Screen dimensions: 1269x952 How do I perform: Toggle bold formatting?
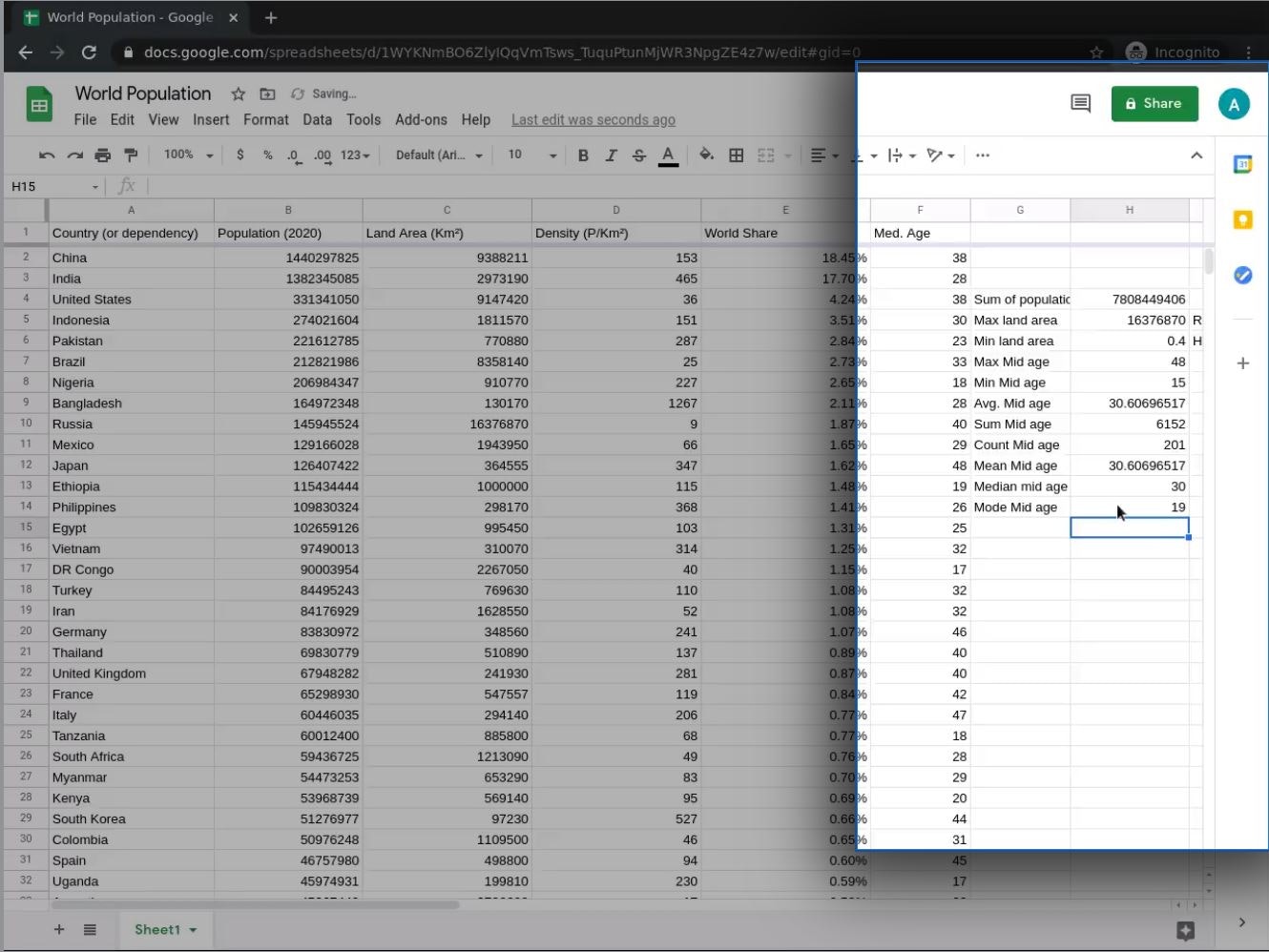pos(583,155)
